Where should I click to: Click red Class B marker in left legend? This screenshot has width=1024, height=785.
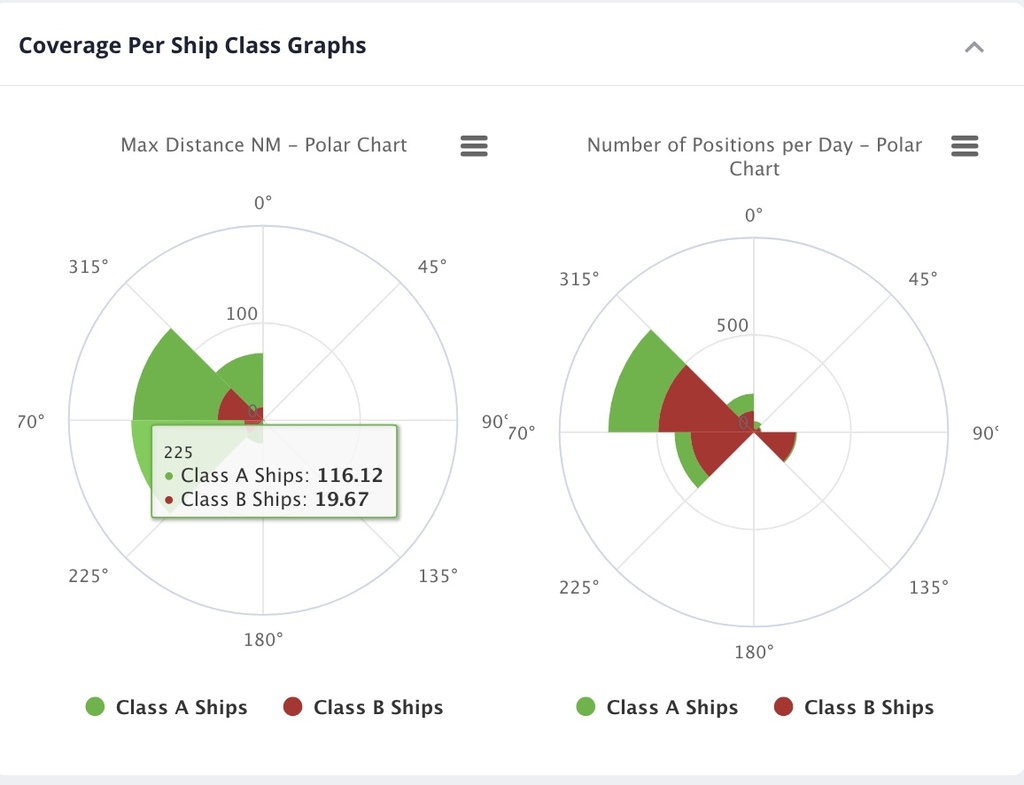[x=293, y=707]
